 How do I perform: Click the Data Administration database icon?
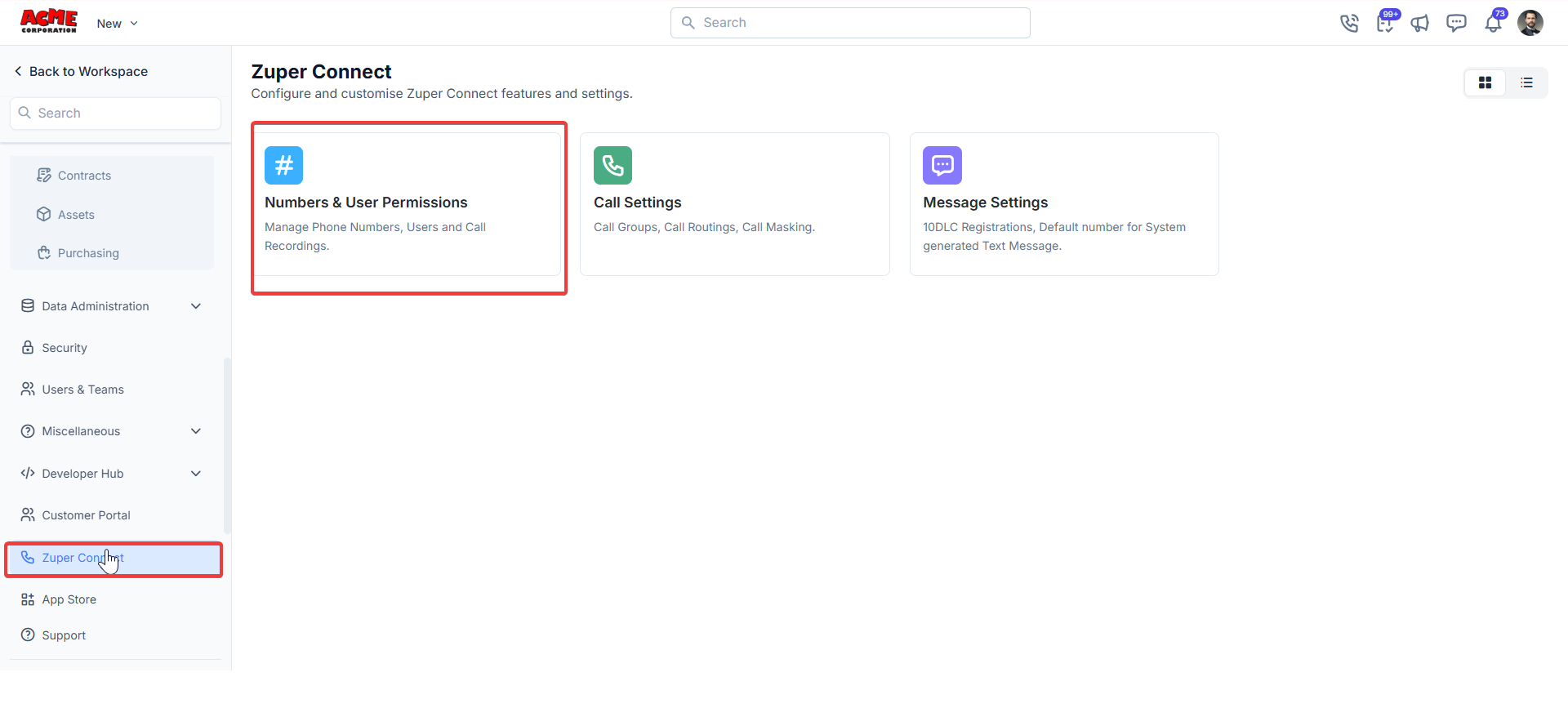pyautogui.click(x=28, y=305)
